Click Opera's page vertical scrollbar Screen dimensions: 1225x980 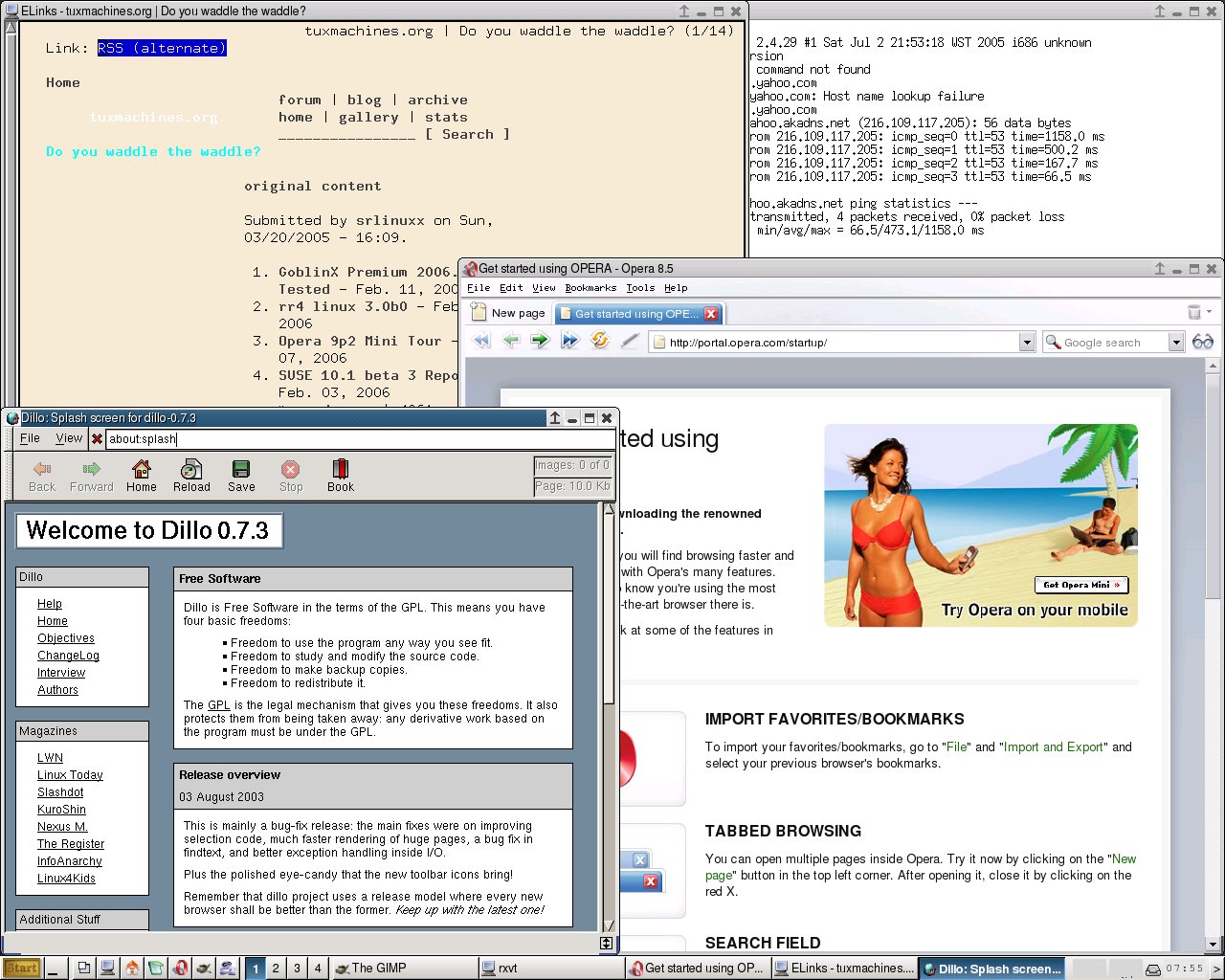(1212, 656)
